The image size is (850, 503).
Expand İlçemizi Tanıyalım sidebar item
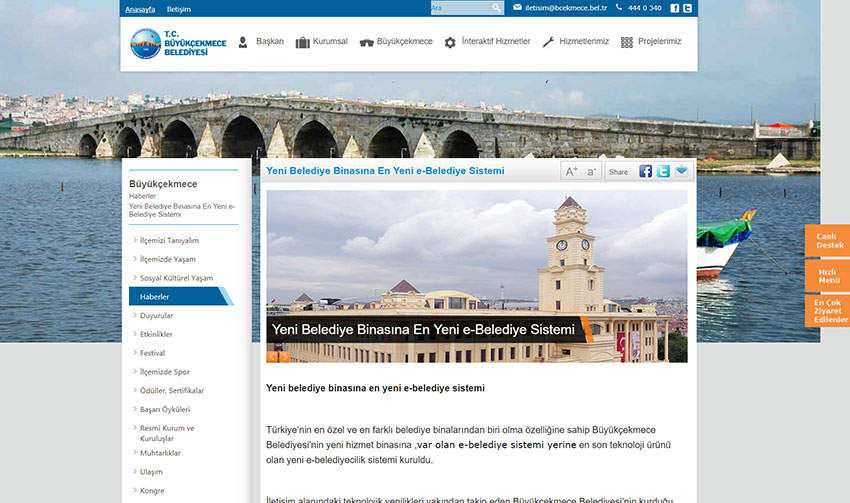coord(169,240)
